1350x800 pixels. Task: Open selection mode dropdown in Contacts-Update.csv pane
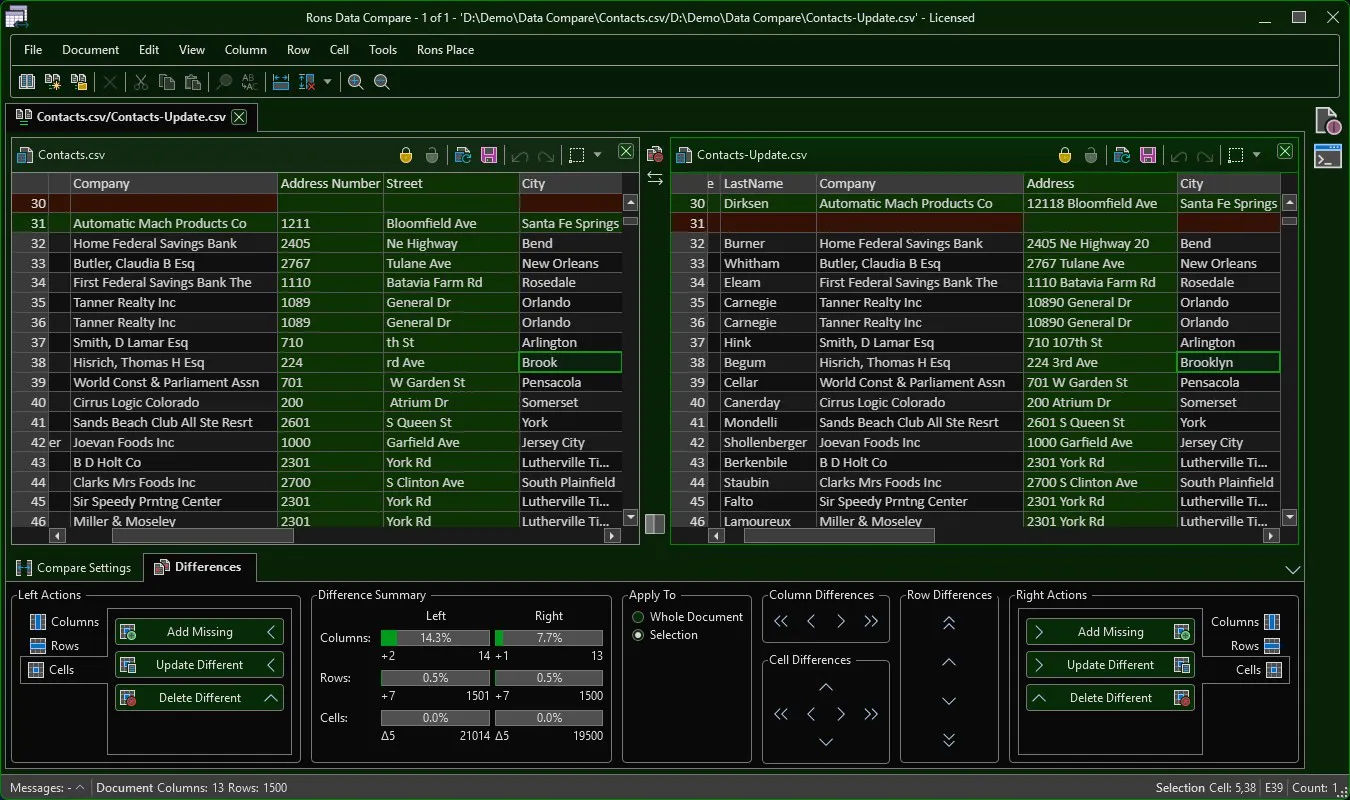tap(1257, 155)
